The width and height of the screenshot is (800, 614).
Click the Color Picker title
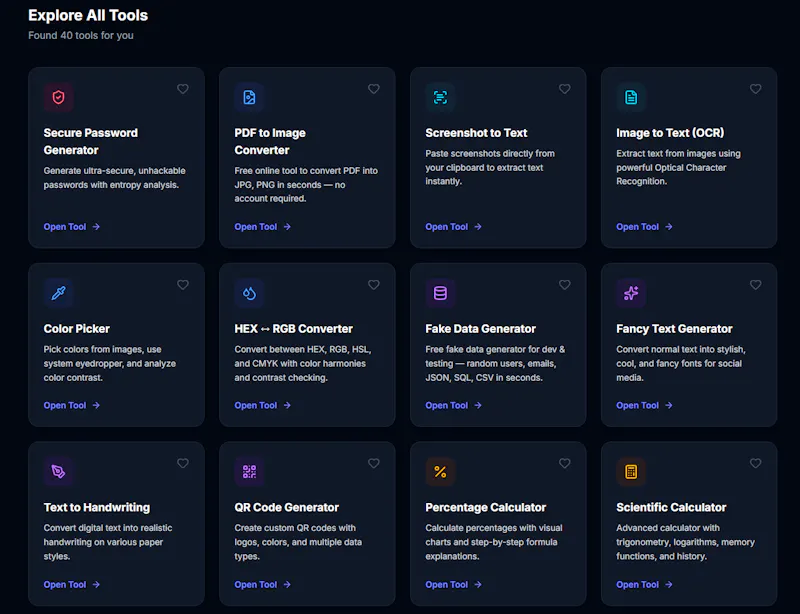(x=77, y=329)
